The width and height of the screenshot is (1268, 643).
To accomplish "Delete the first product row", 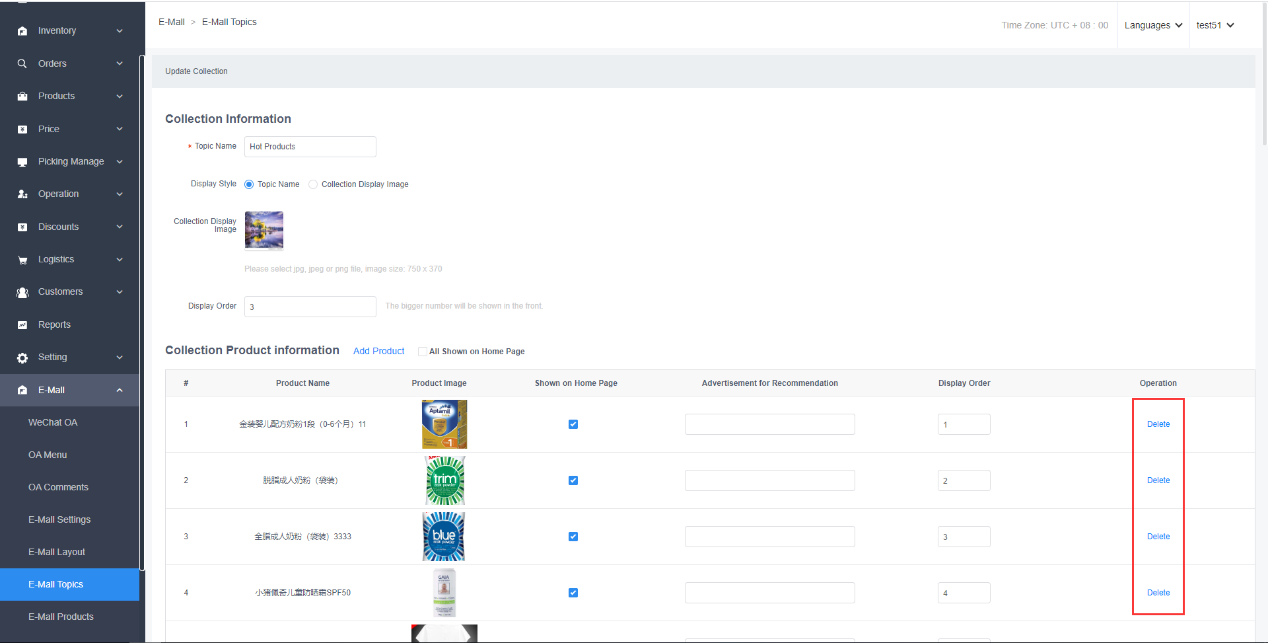I will point(1158,424).
